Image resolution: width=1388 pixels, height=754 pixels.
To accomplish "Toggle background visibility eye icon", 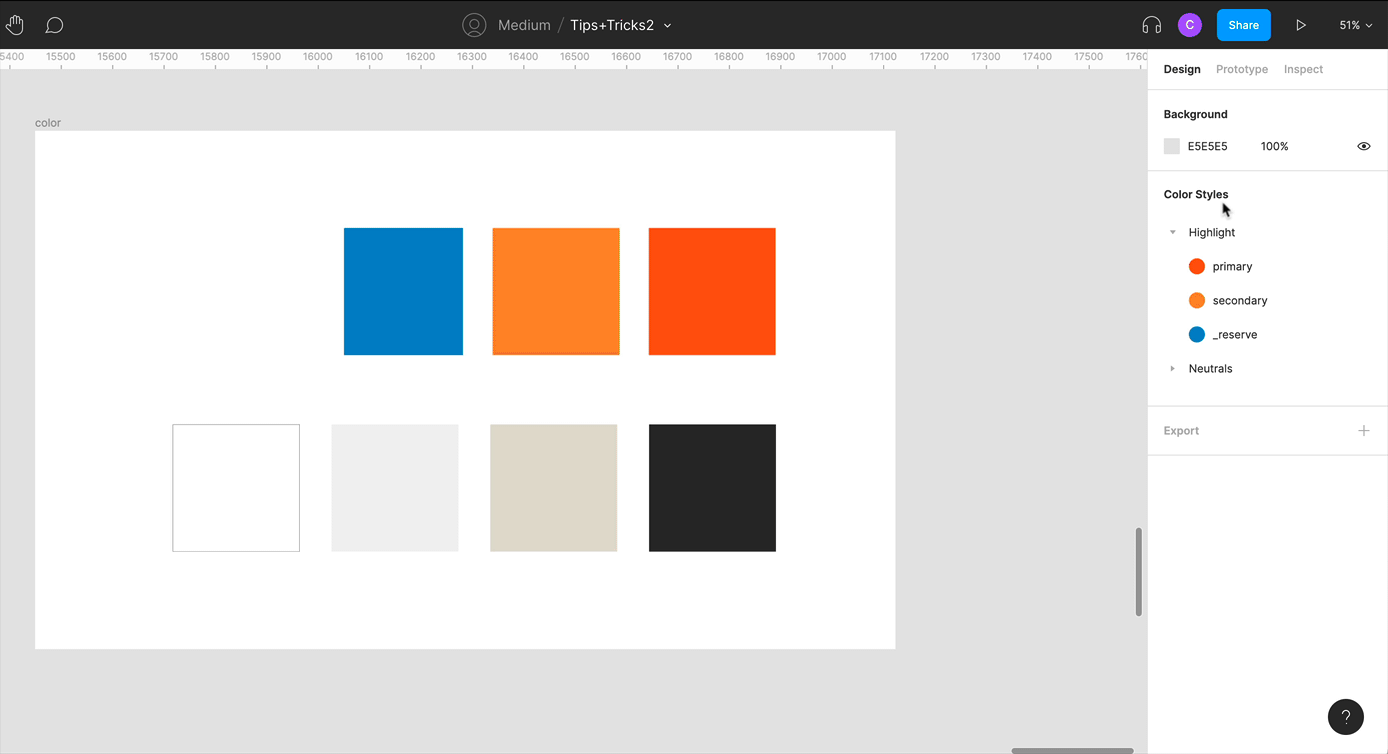I will [1363, 146].
